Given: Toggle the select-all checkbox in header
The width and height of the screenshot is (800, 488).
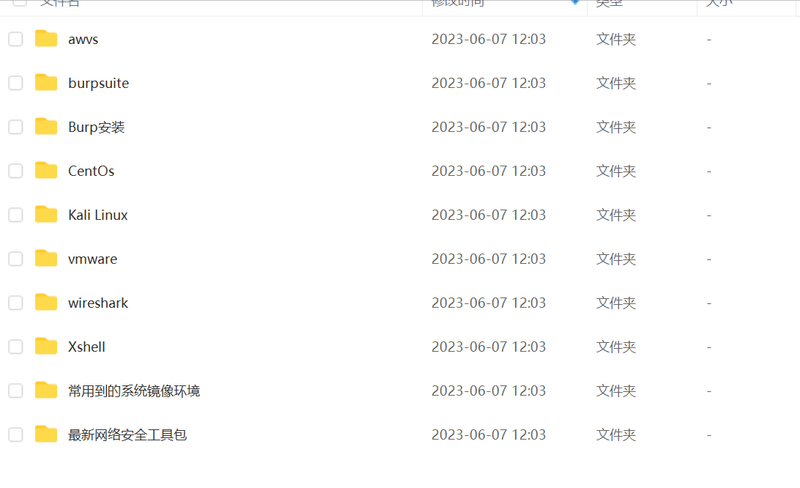Looking at the screenshot, I should tap(19, 2).
